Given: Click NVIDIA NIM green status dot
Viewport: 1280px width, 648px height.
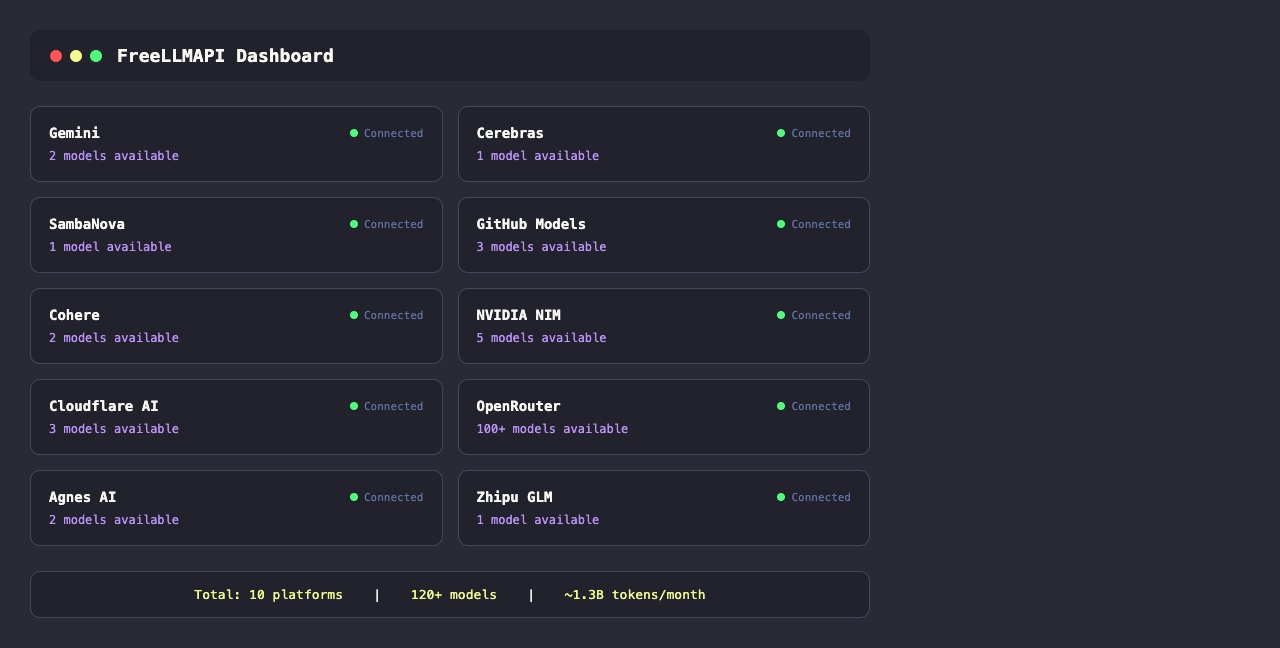Looking at the screenshot, I should [x=781, y=315].
